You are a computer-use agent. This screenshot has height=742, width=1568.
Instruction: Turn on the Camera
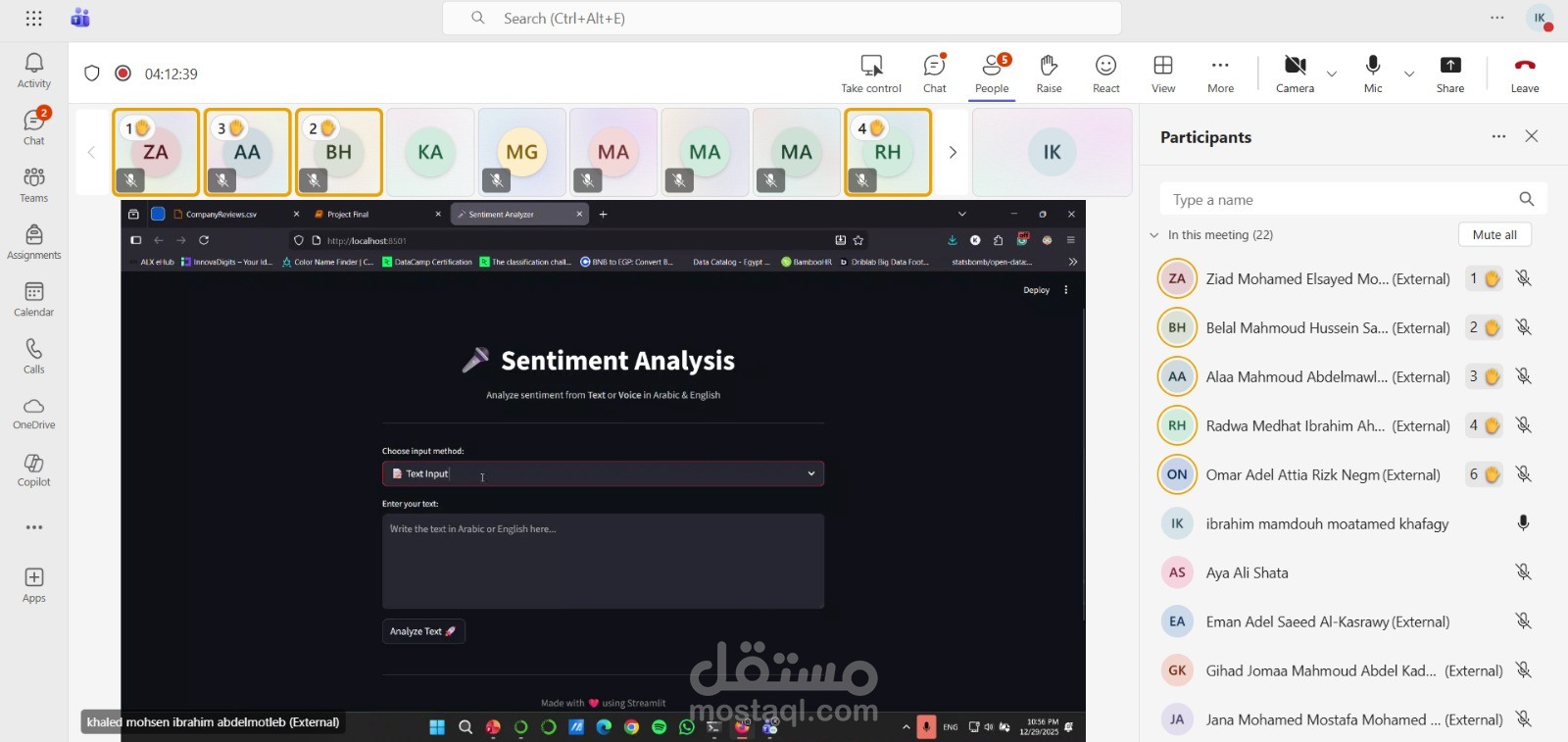tap(1295, 74)
